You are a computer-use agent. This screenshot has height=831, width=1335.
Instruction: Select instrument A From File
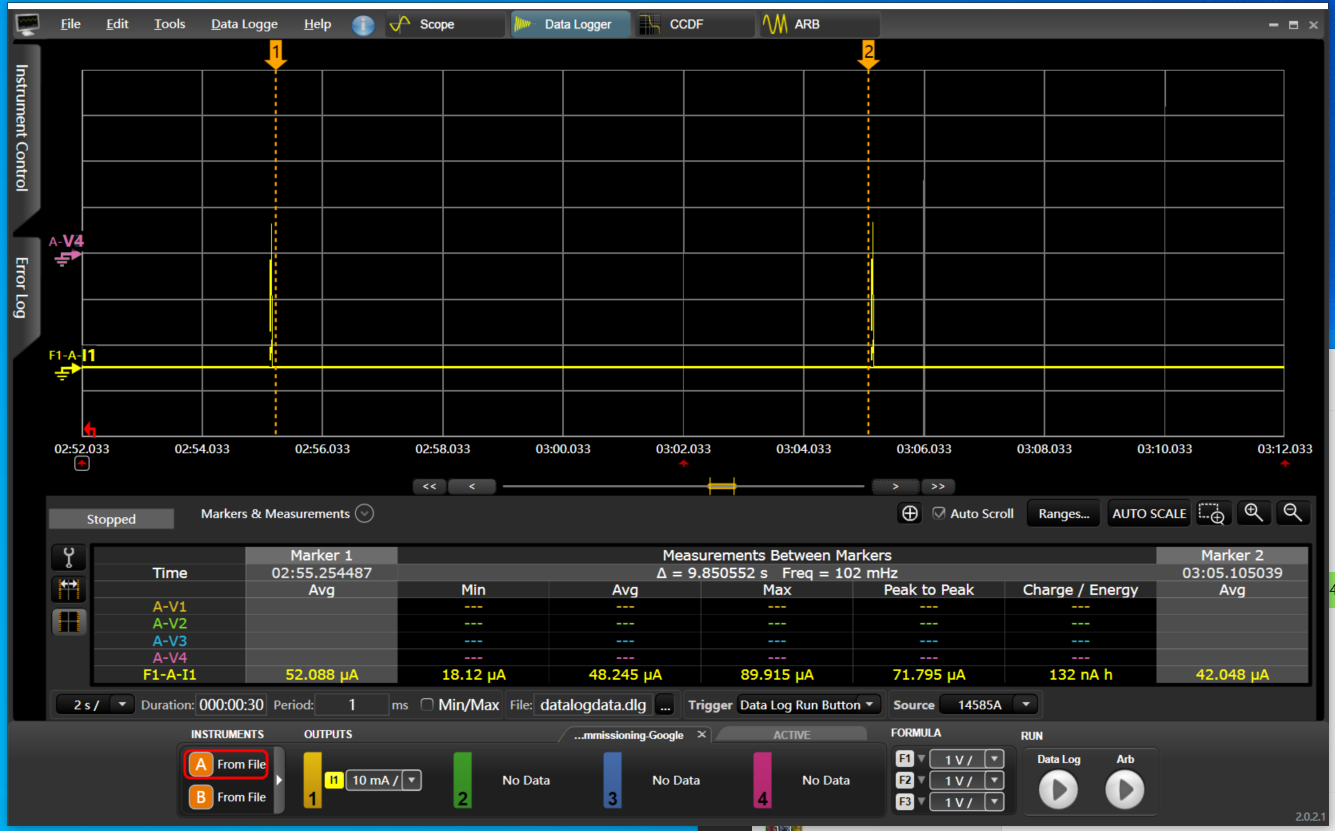click(227, 765)
